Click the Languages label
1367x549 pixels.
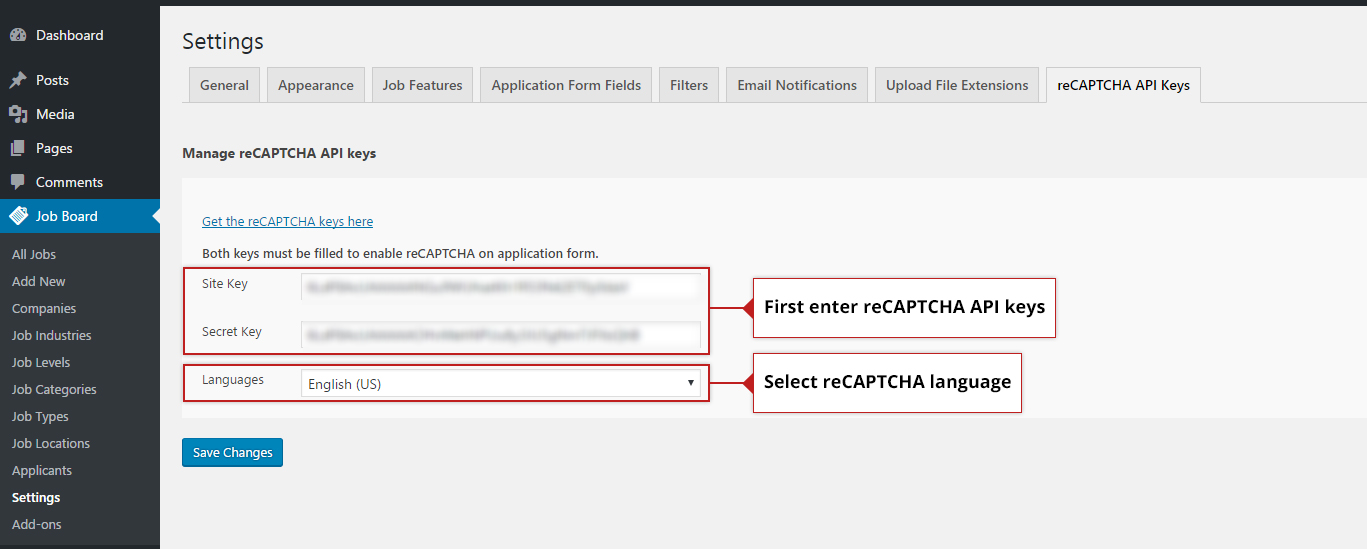point(233,380)
